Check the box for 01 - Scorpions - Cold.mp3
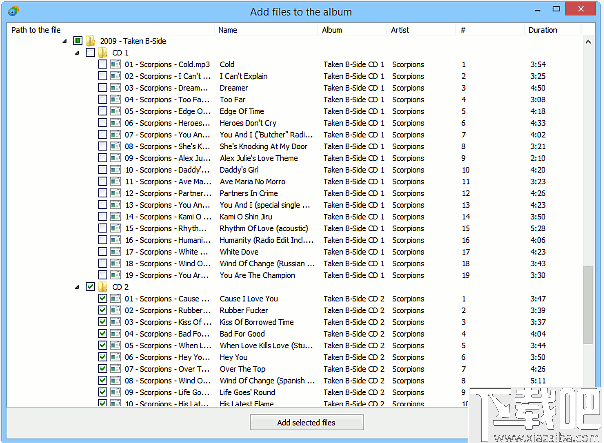Screen dimensions: 604x443 [102, 64]
